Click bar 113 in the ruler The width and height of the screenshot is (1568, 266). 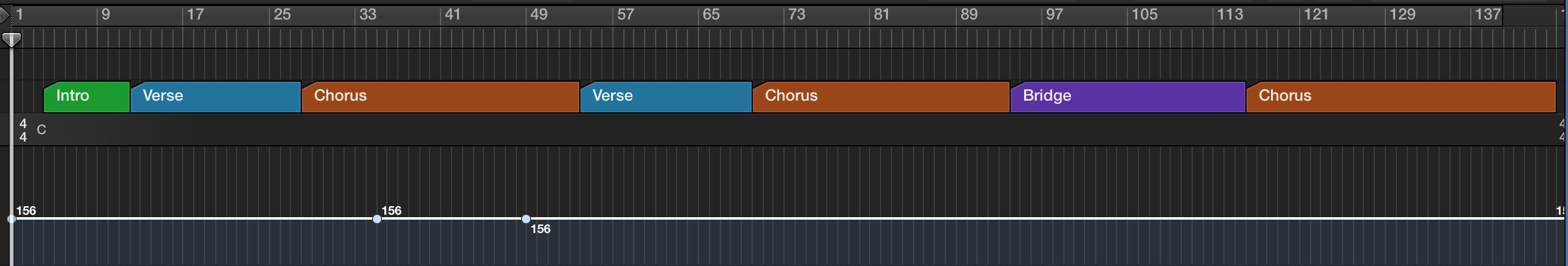[x=1229, y=14]
